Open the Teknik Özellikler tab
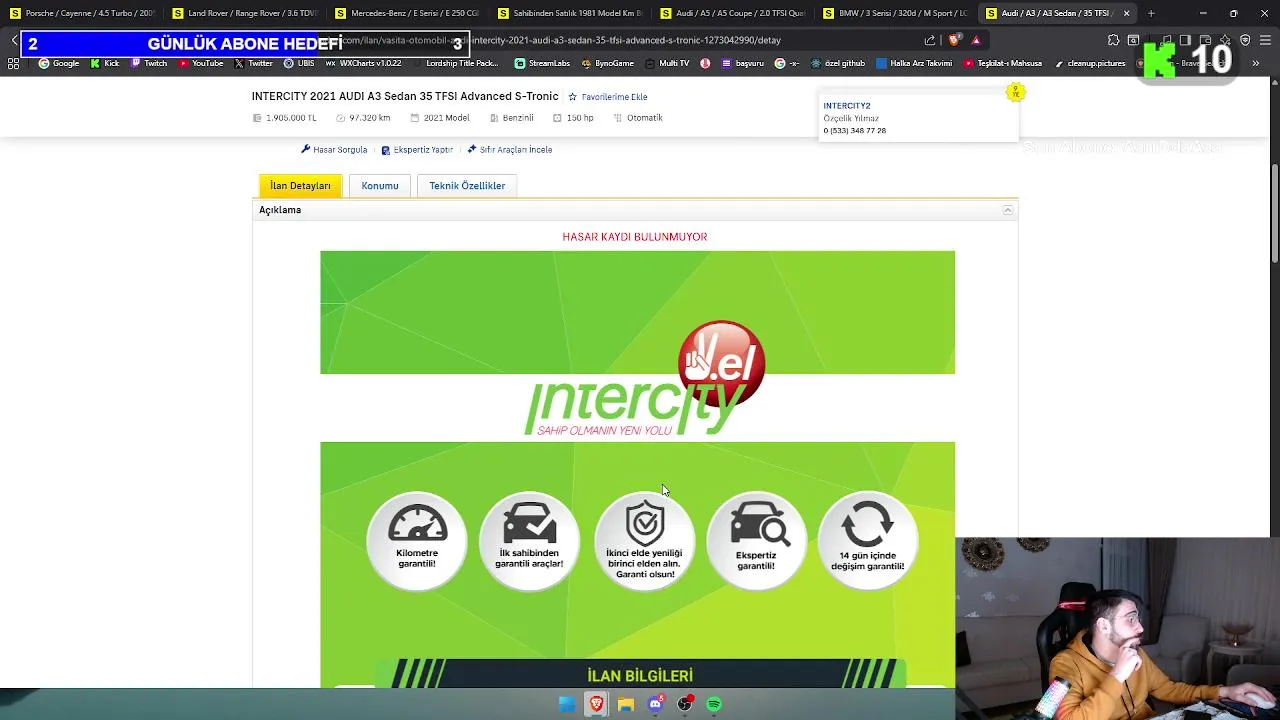 pos(467,186)
